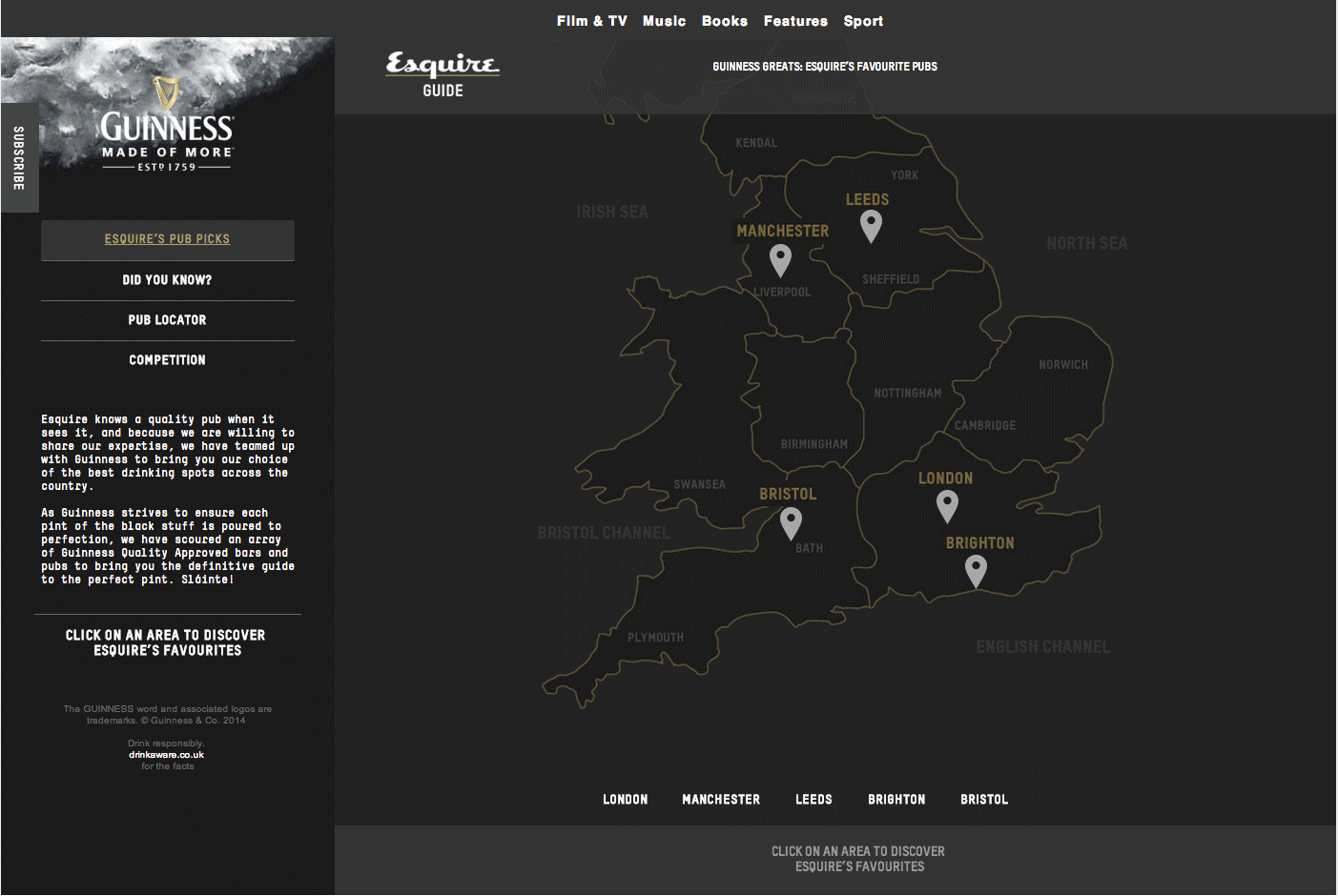Image resolution: width=1338 pixels, height=896 pixels.
Task: Open the Features section
Action: [796, 21]
